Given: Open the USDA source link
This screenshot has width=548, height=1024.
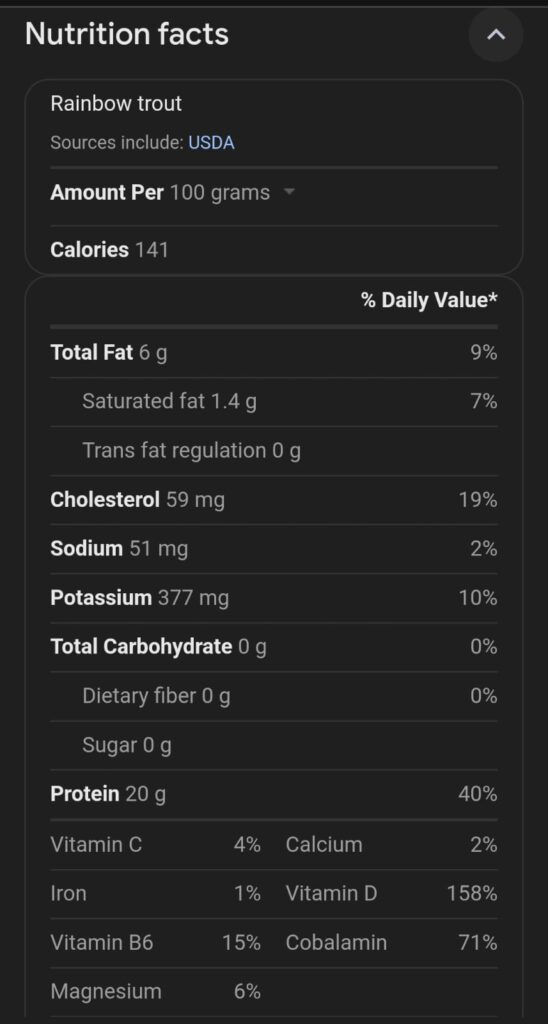Looking at the screenshot, I should [211, 142].
